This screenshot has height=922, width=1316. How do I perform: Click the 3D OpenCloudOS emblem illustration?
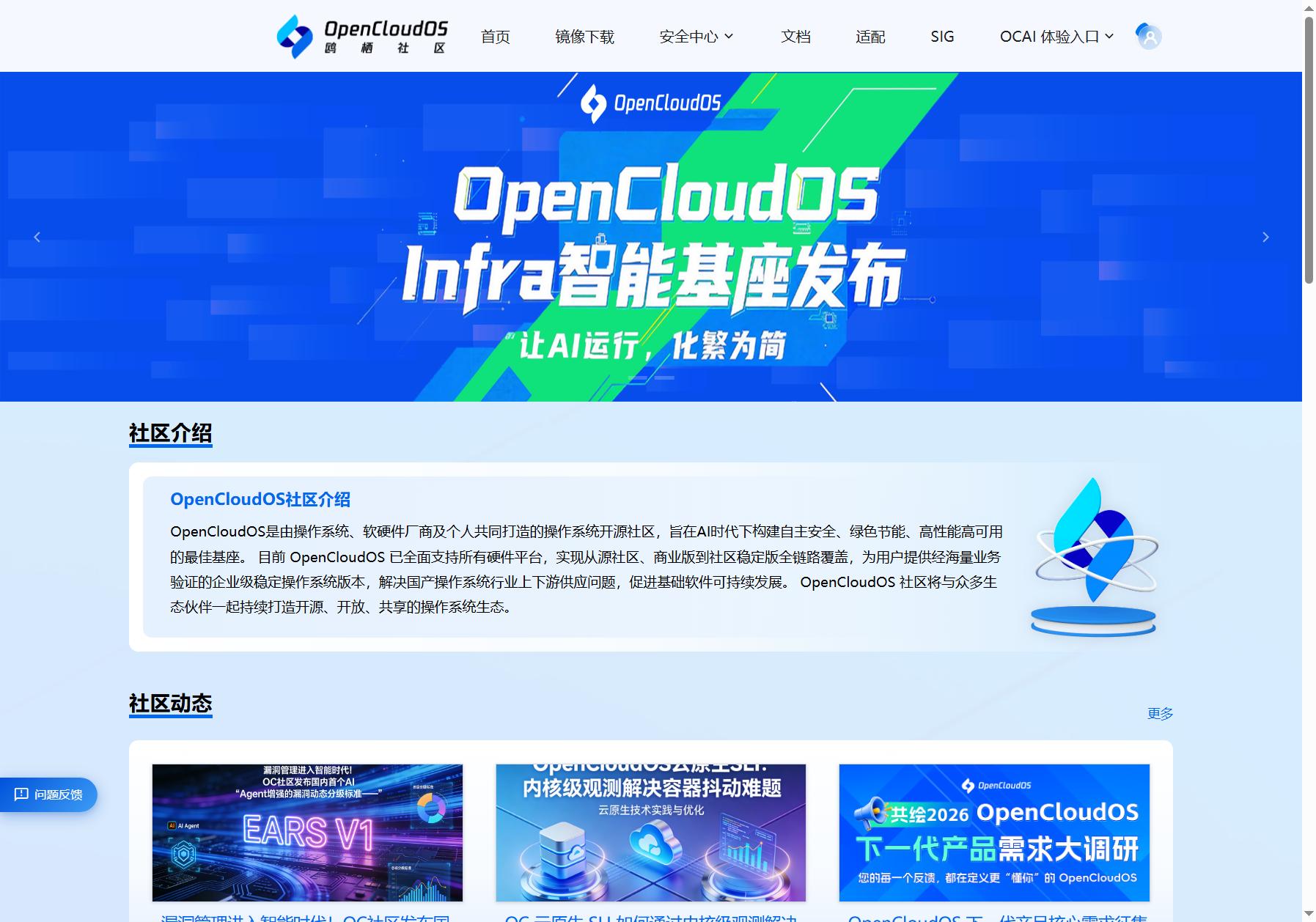point(1095,556)
